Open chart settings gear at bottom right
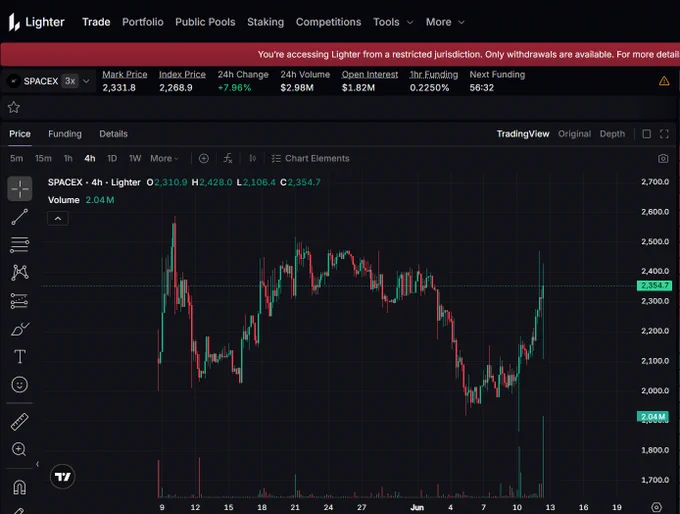This screenshot has height=514, width=680. (657, 507)
